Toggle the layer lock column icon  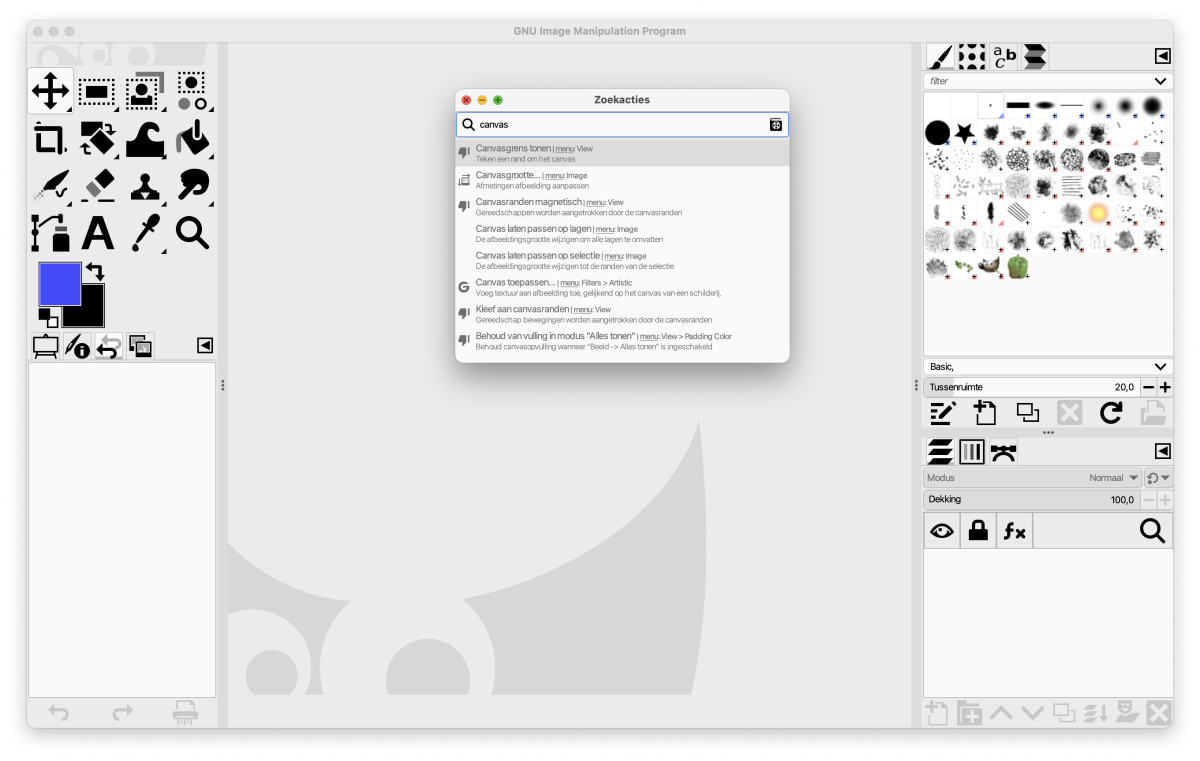click(978, 532)
